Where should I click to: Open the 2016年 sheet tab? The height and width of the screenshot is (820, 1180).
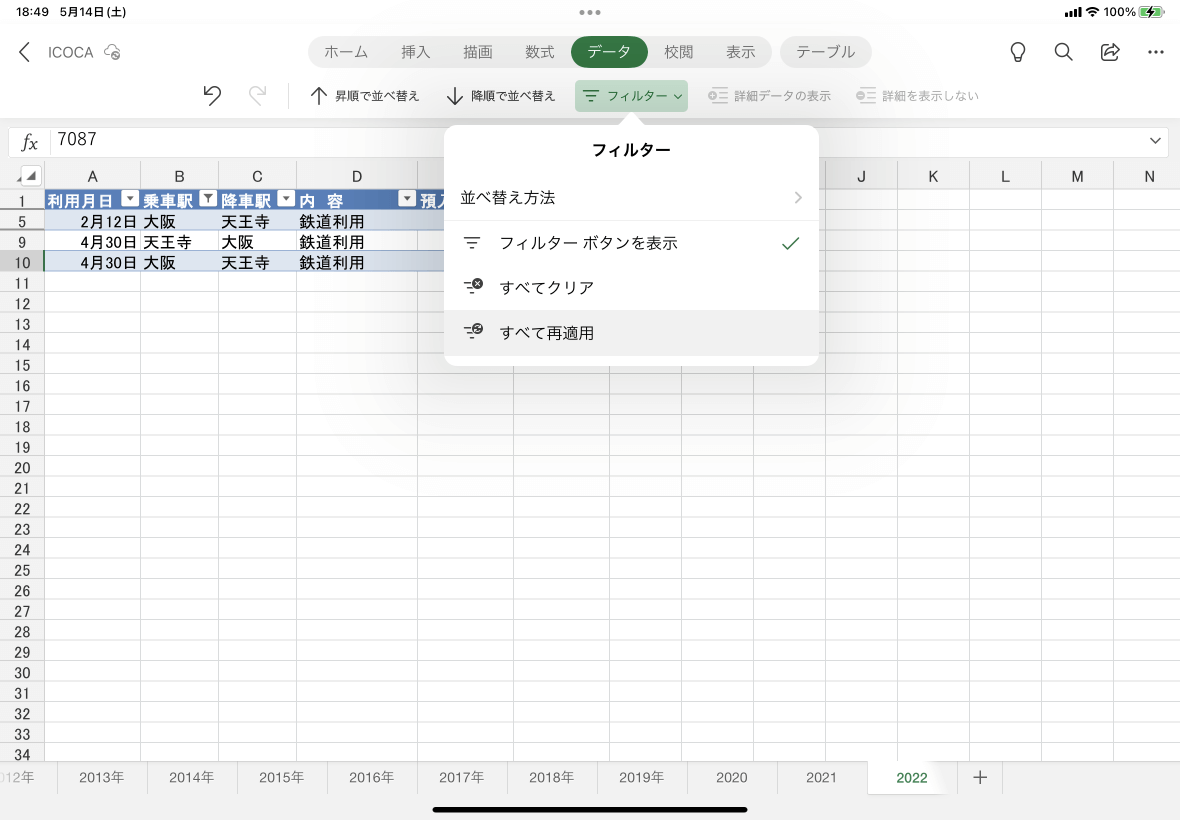click(x=372, y=777)
